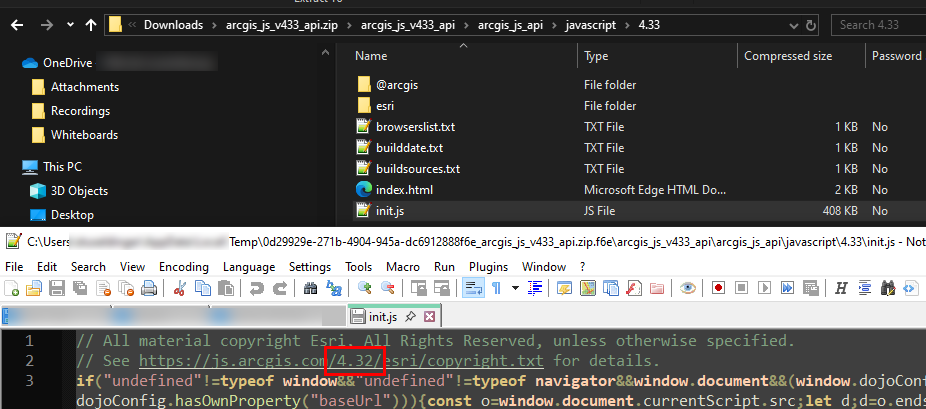Click the Save icon in Notepad++ toolbar
Image resolution: width=926 pixels, height=409 pixels.
point(57,288)
